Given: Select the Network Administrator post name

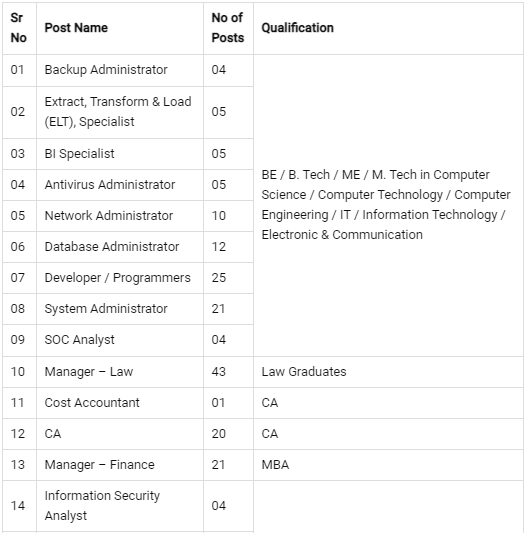Looking at the screenshot, I should (x=109, y=216).
